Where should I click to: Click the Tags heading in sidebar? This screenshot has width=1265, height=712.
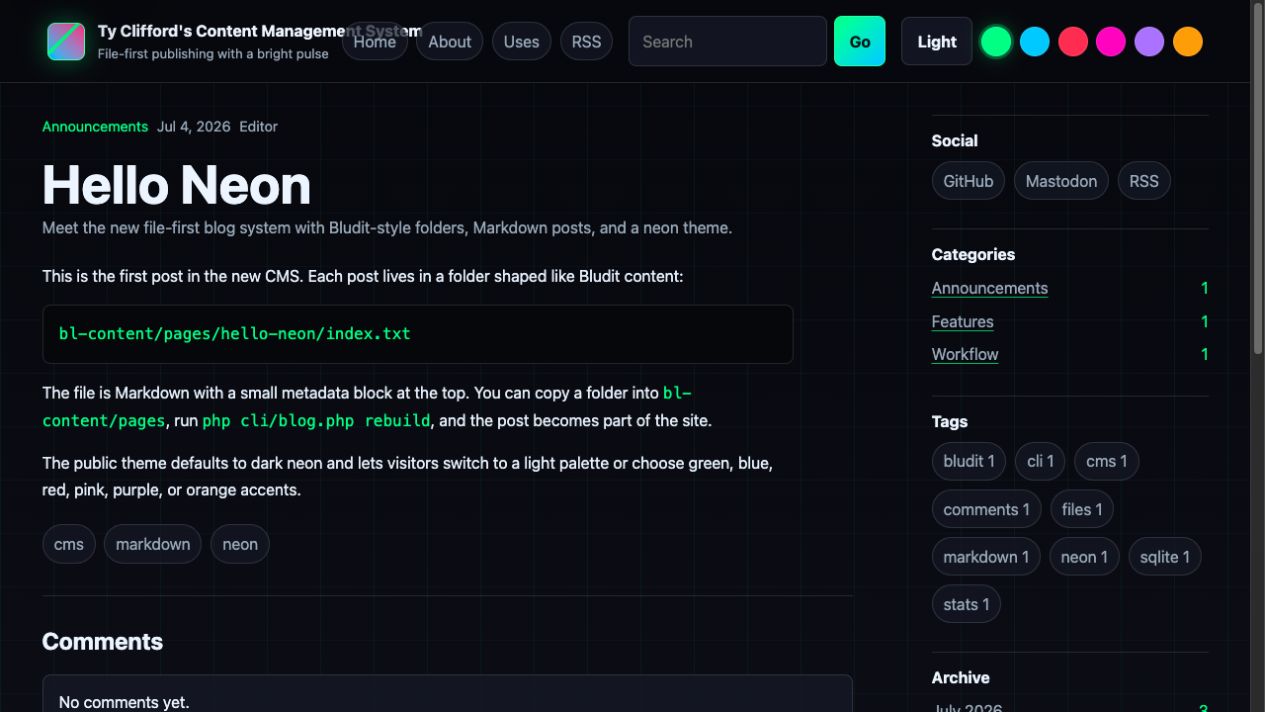coord(949,422)
